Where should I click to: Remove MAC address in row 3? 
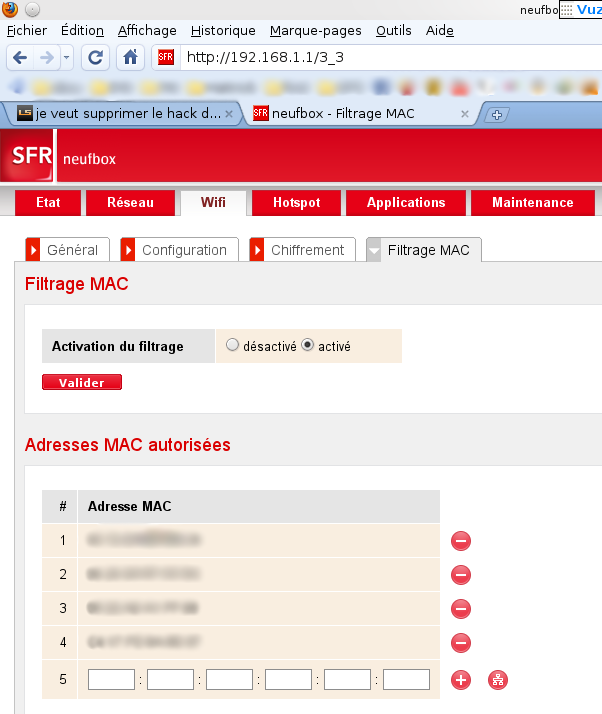tap(461, 609)
